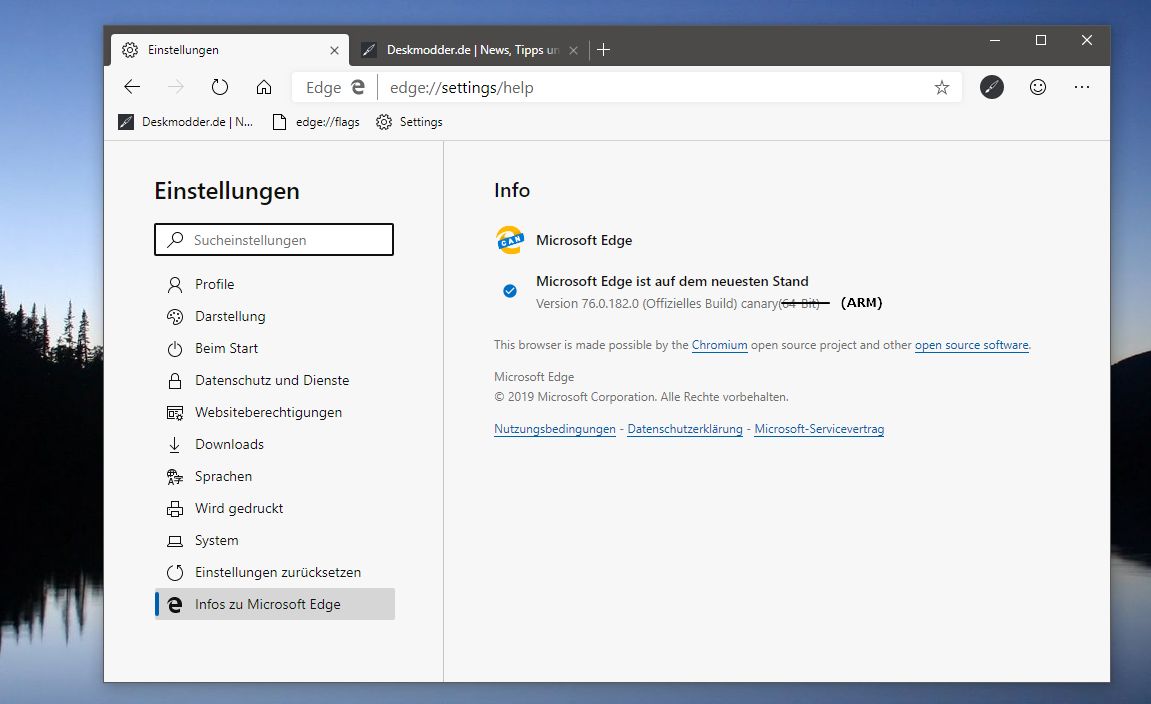Open the Chromium project link
Image resolution: width=1151 pixels, height=704 pixels.
tap(719, 345)
